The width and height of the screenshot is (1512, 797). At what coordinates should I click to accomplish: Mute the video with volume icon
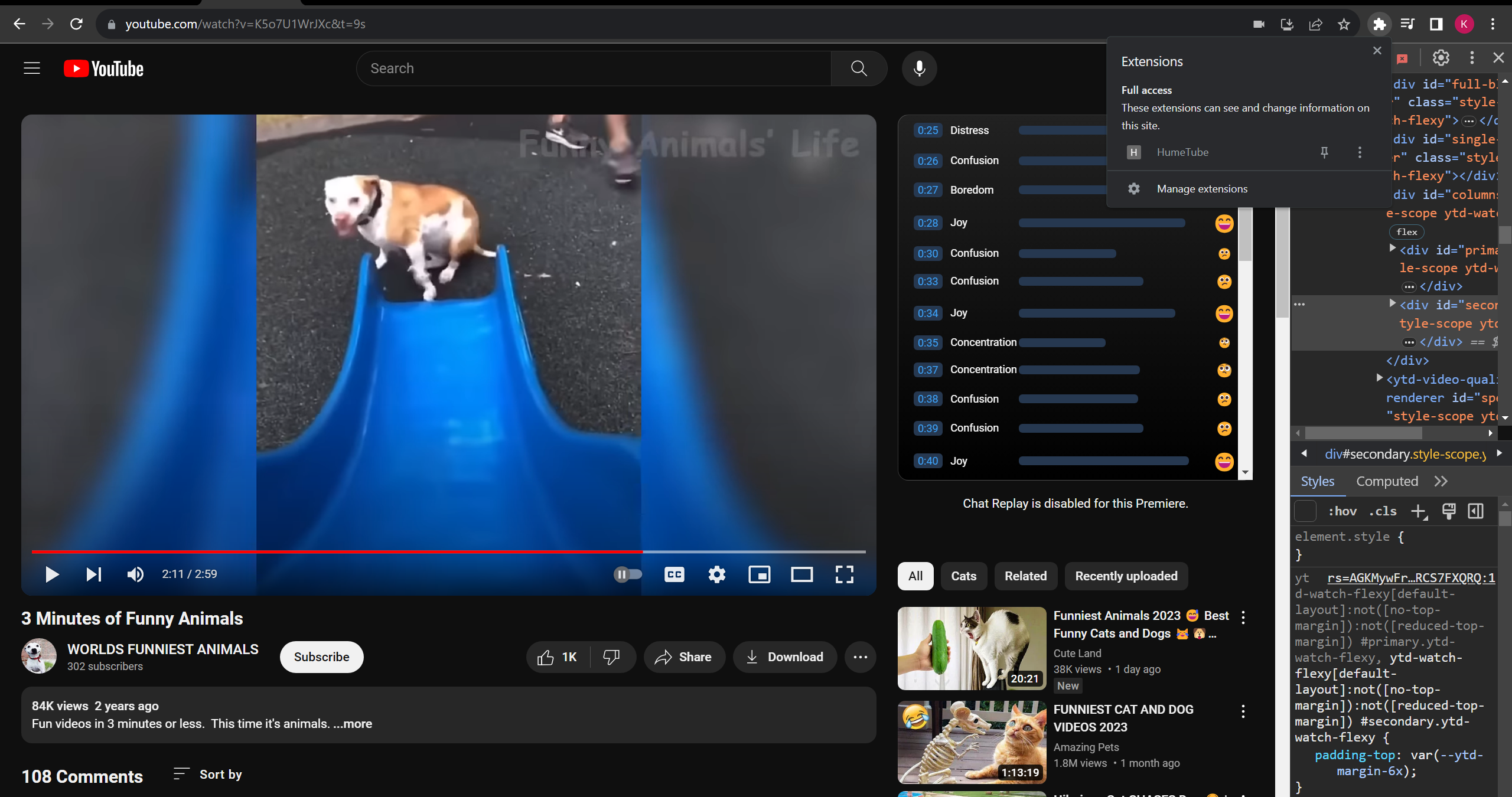pyautogui.click(x=135, y=574)
